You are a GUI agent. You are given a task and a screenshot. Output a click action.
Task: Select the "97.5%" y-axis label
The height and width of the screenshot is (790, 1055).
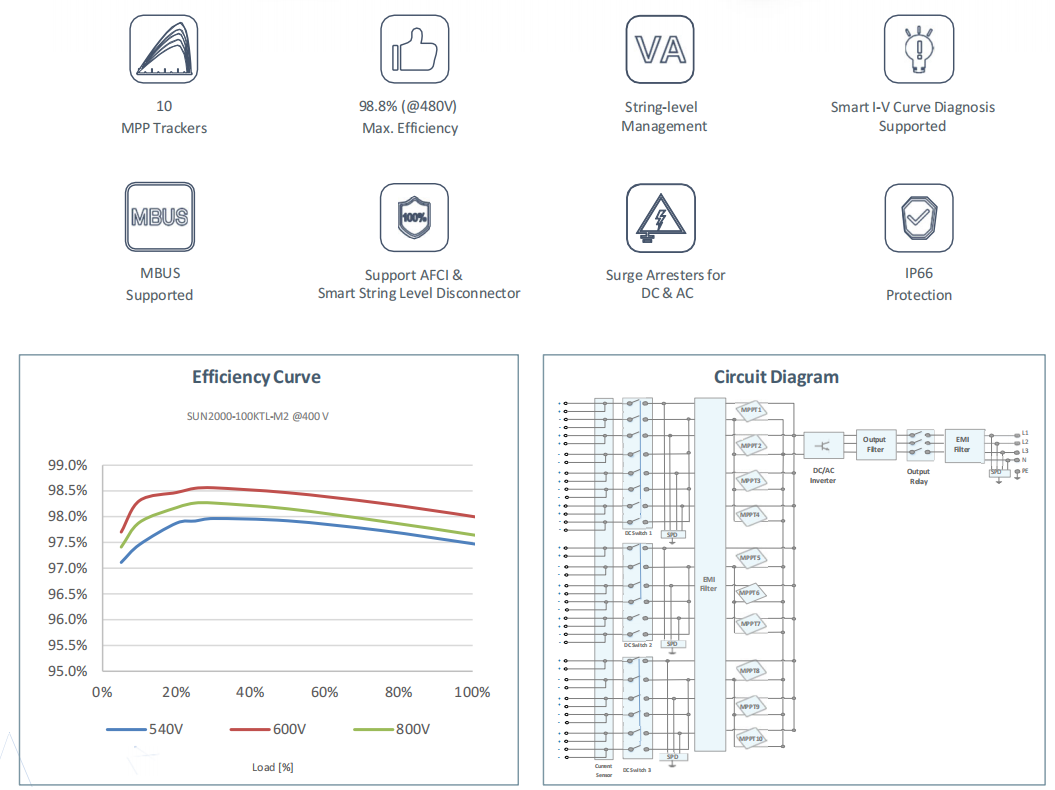[x=67, y=542]
